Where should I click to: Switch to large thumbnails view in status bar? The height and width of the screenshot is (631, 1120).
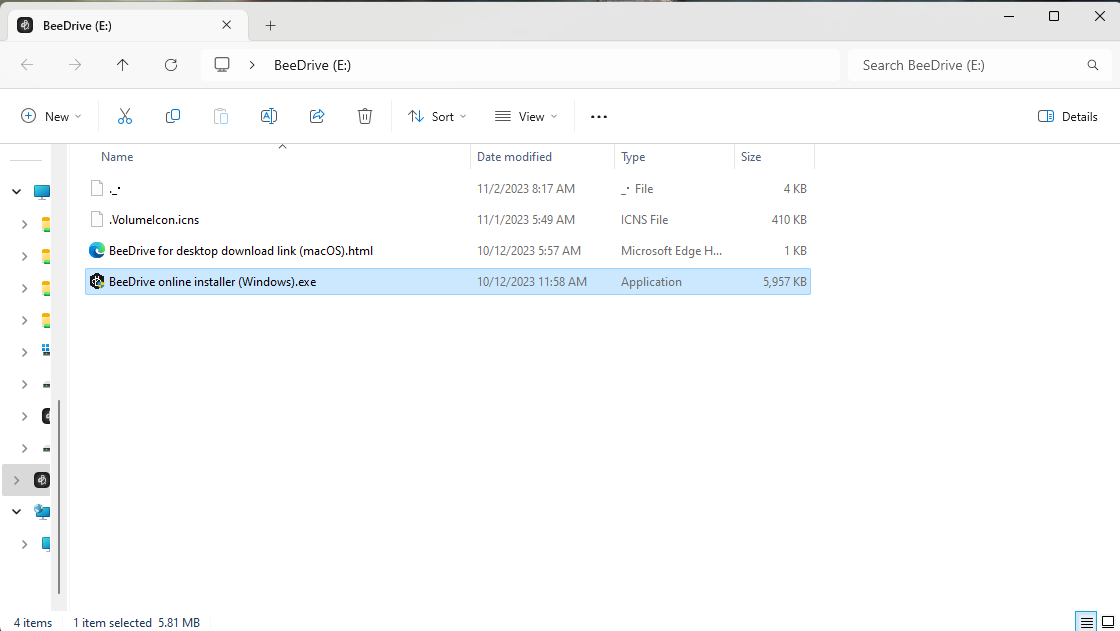point(1107,622)
